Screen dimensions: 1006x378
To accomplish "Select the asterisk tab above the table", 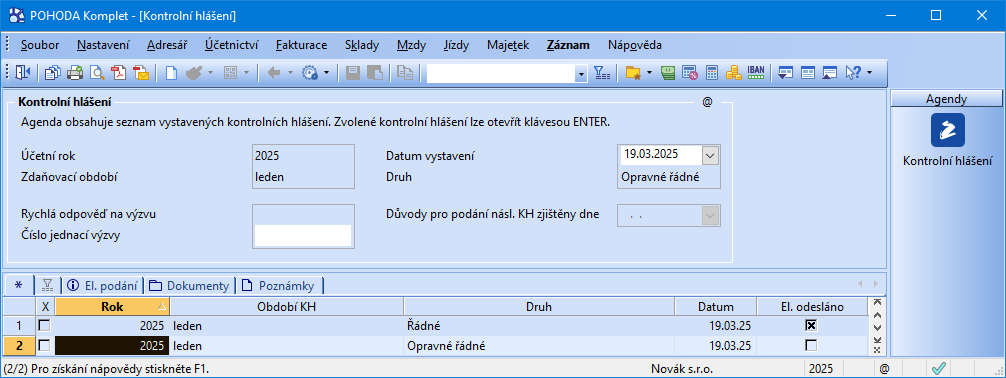I will (18, 285).
